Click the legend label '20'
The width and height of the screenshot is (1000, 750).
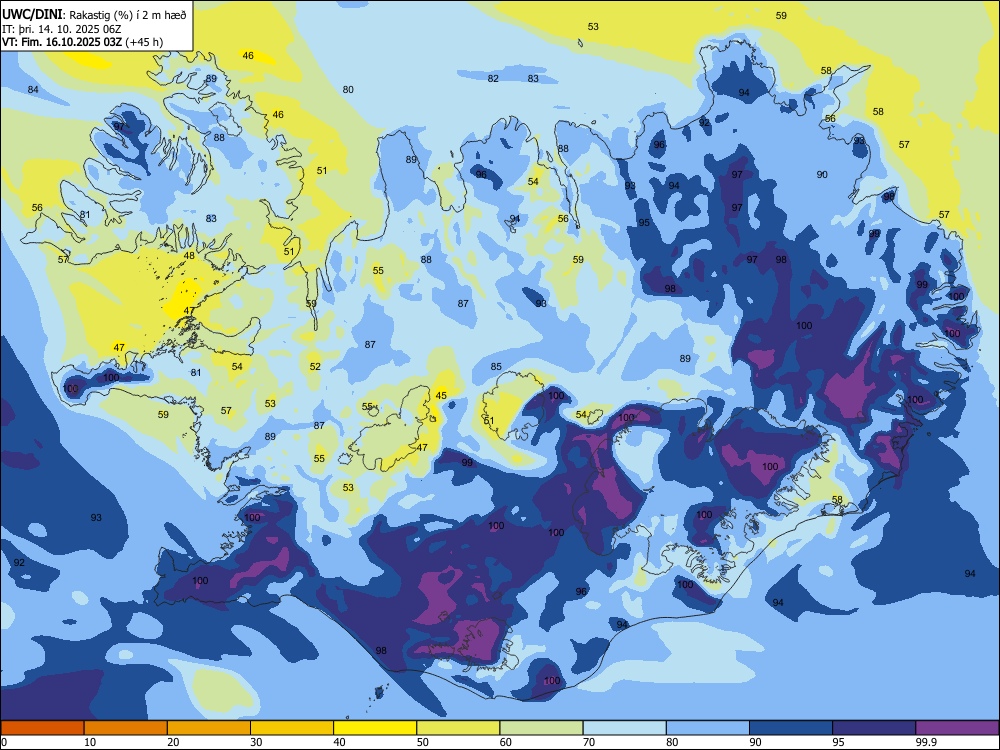(173, 742)
